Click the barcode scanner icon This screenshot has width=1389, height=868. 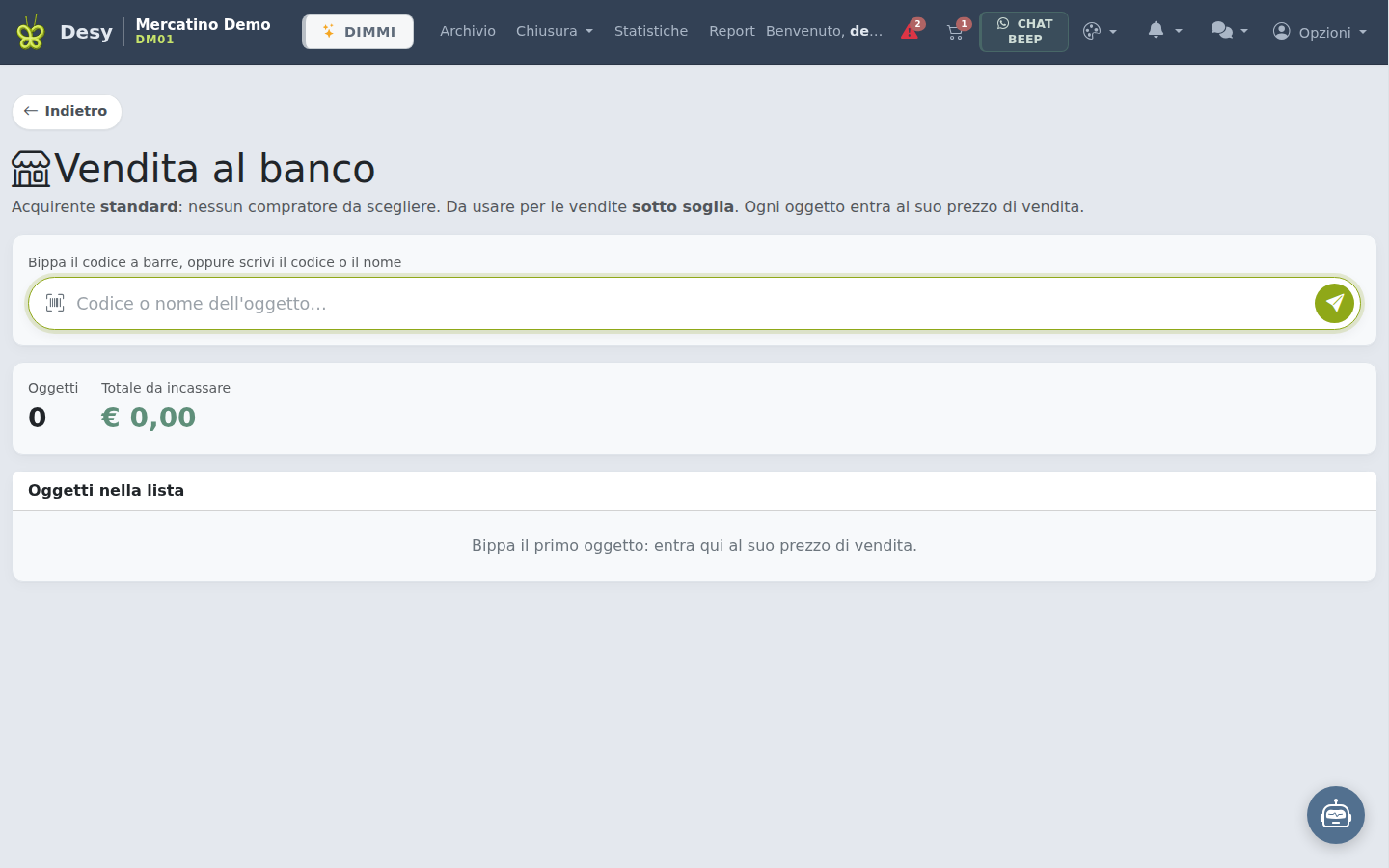tap(56, 303)
